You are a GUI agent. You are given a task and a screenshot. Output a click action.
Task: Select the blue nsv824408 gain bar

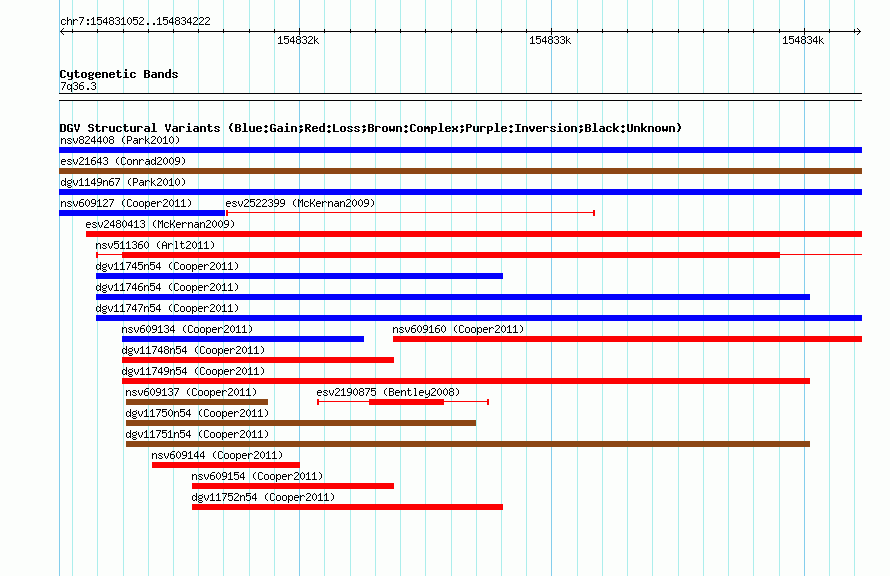pos(460,150)
